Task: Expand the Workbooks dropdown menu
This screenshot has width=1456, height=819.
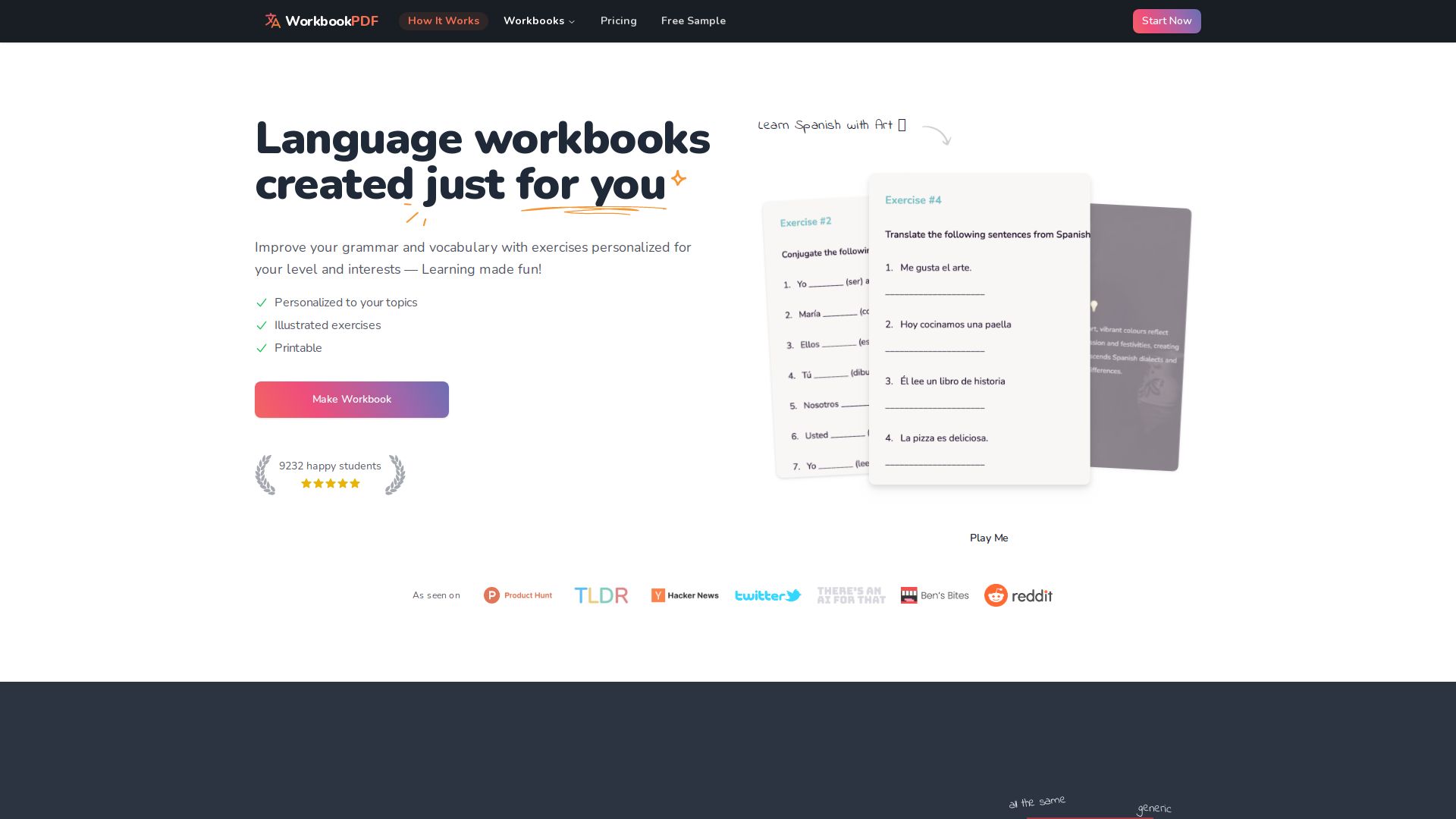Action: coord(539,21)
